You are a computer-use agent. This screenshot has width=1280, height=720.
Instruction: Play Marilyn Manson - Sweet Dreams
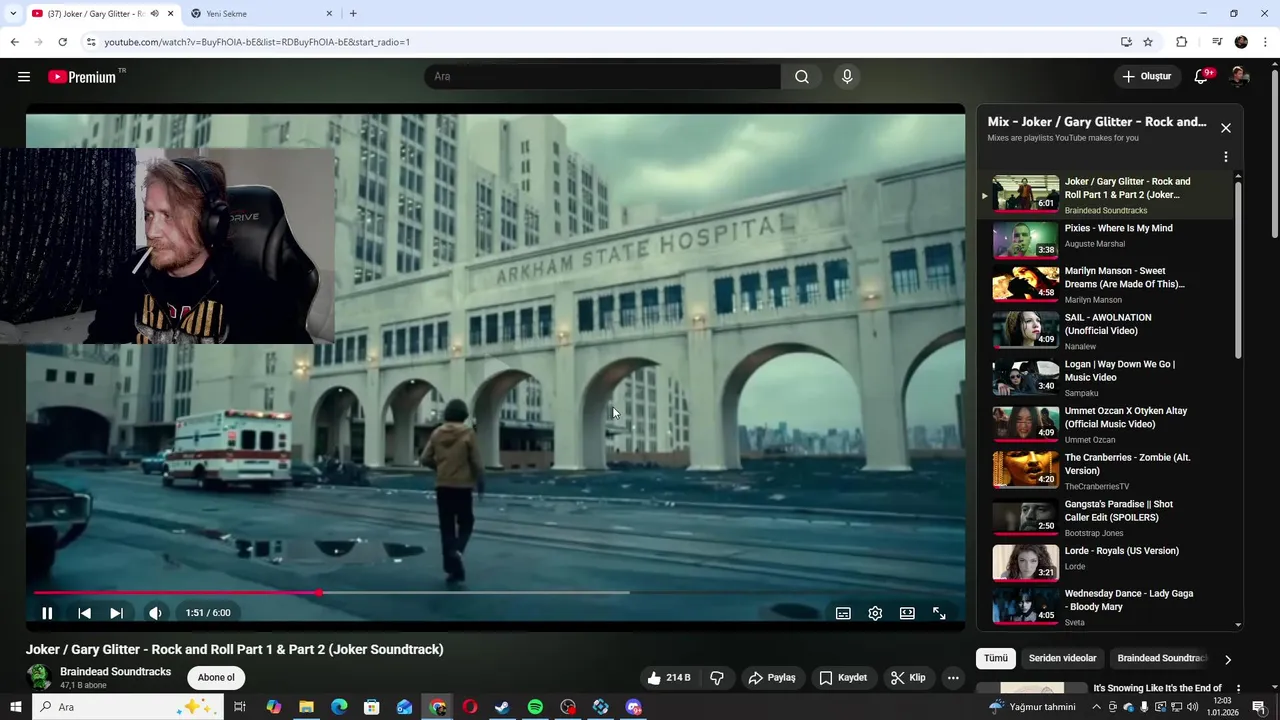coord(1105,284)
